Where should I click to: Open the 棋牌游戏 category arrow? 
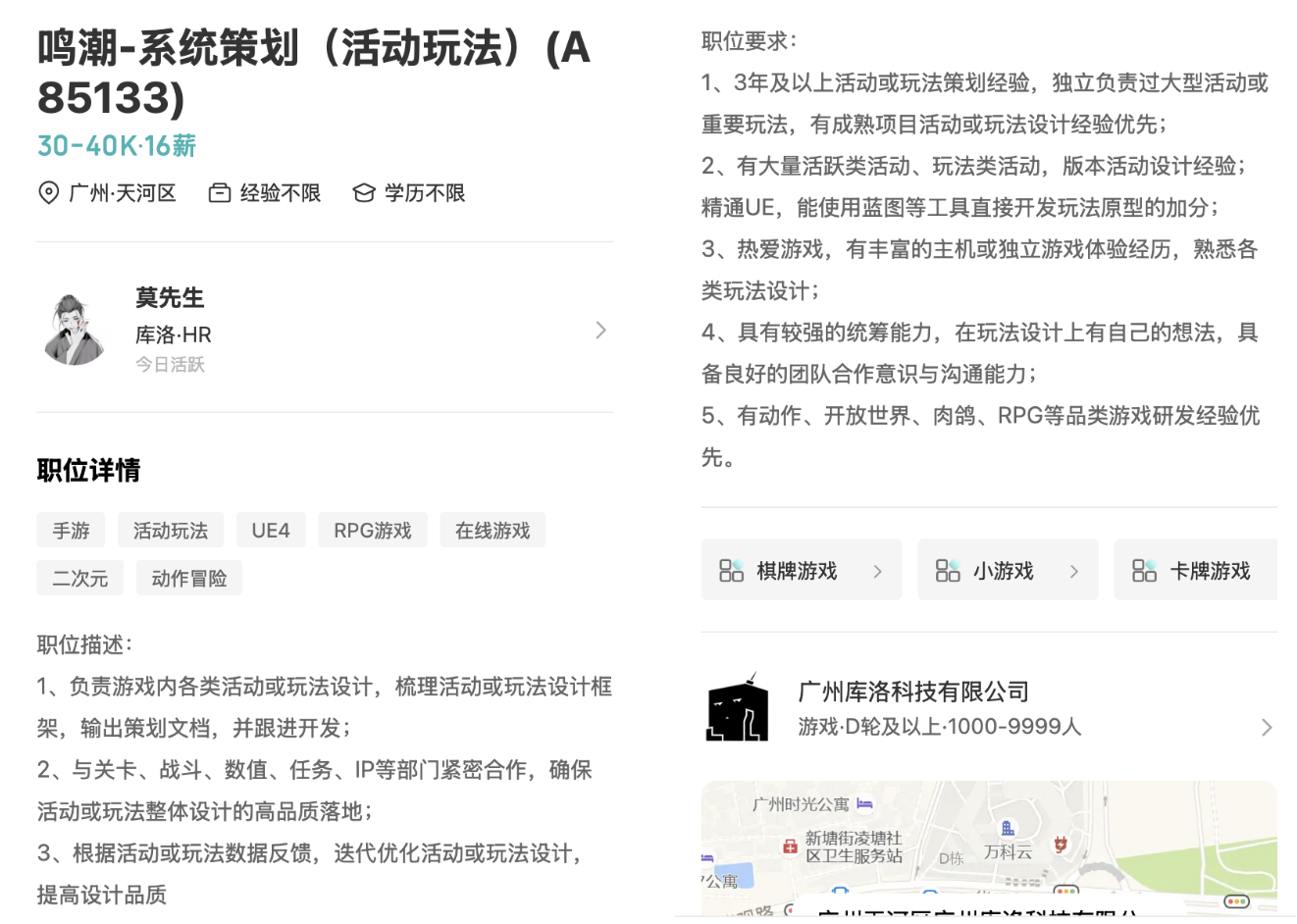tap(877, 571)
